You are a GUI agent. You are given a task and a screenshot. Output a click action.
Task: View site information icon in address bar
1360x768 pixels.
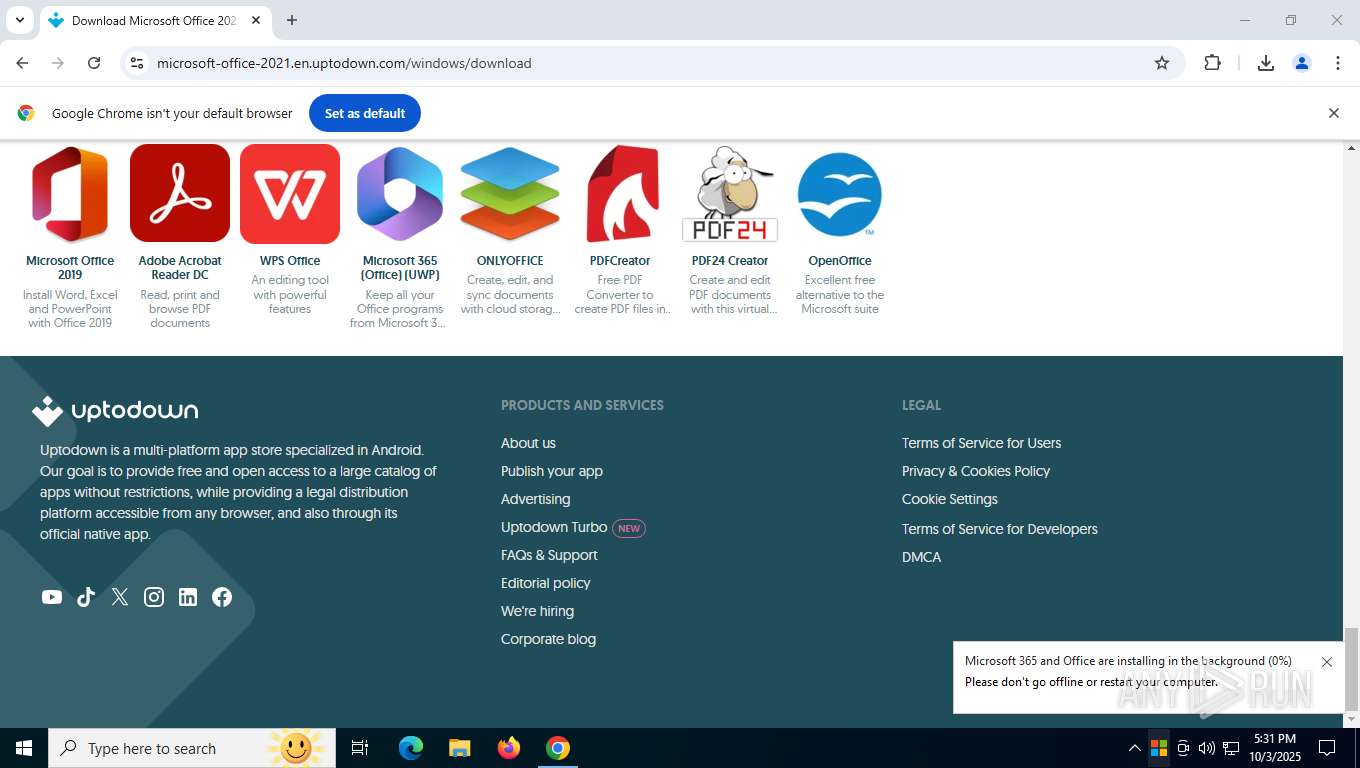tap(138, 63)
